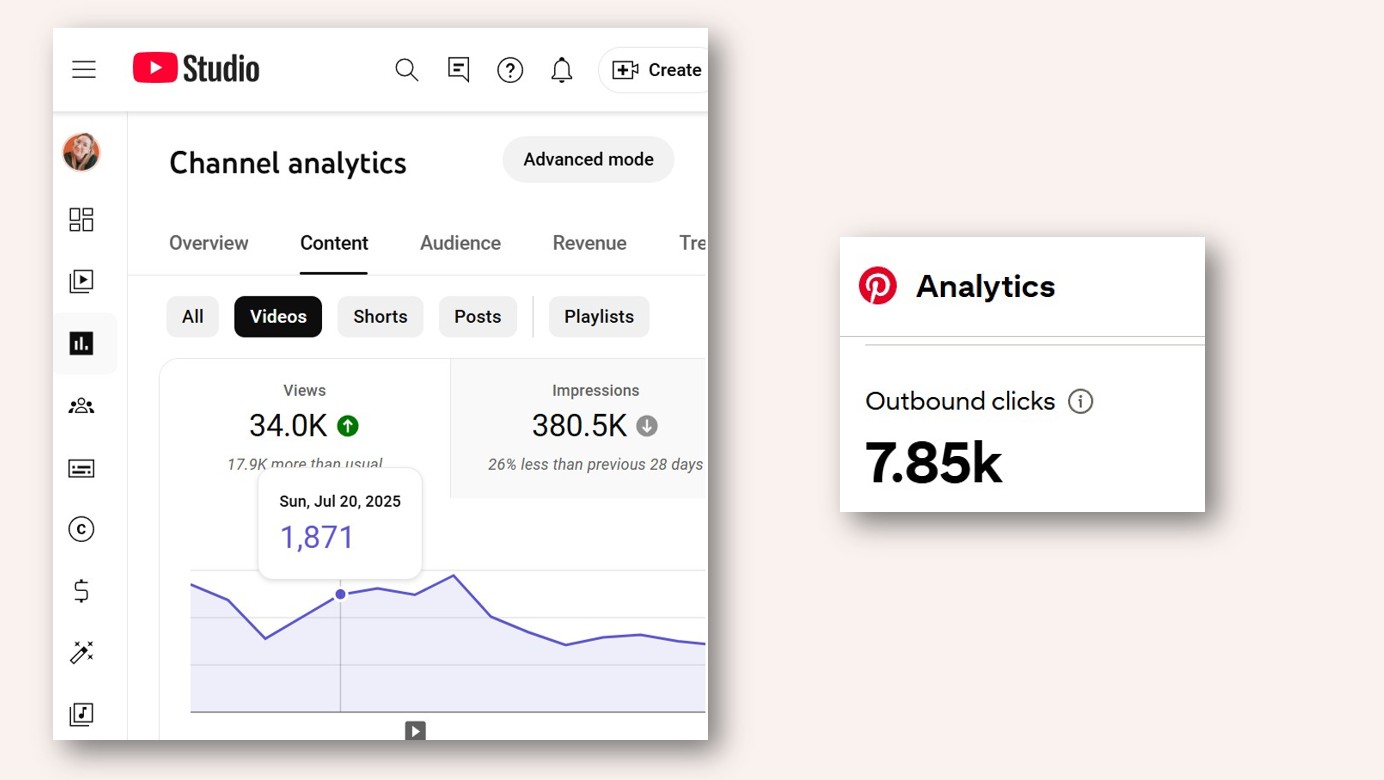Open the partially visible Trends tab
Viewport: 1384px width, 780px height.
pyautogui.click(x=693, y=243)
